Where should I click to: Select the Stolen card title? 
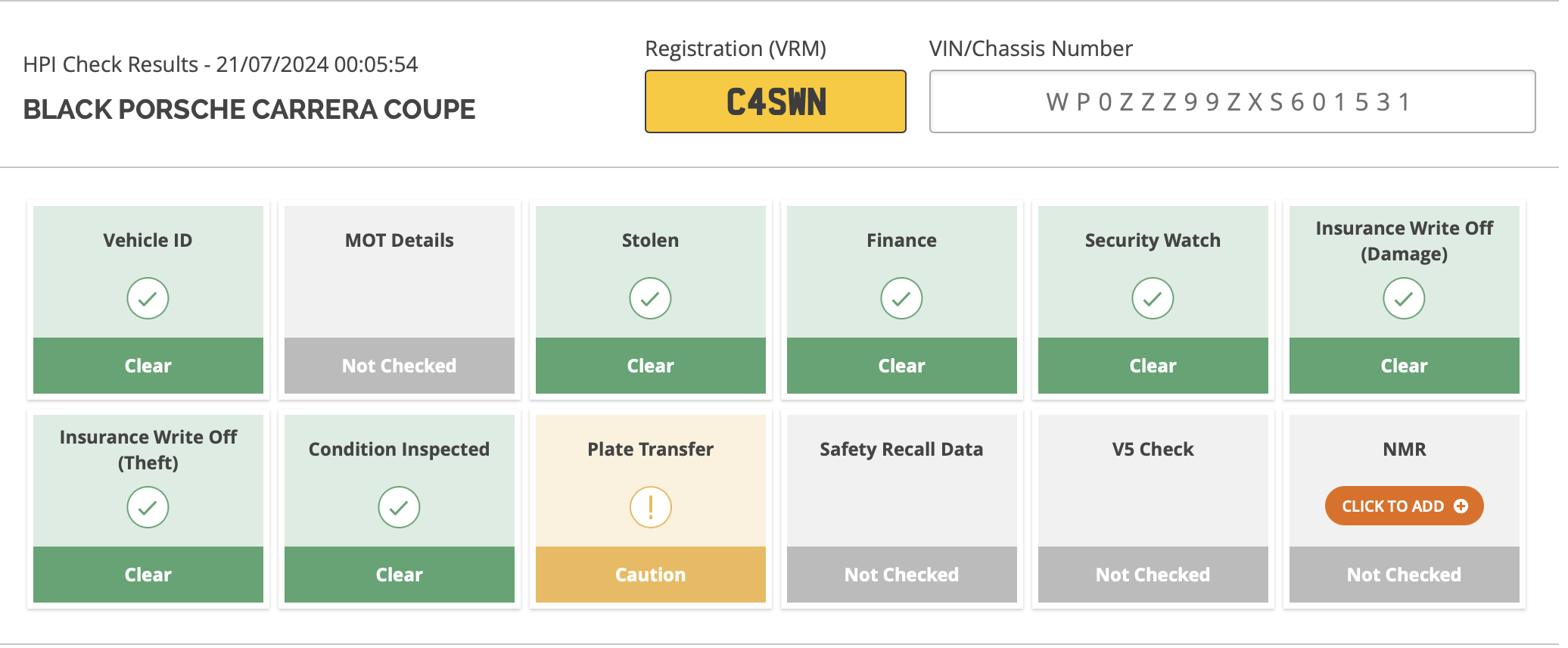point(650,240)
